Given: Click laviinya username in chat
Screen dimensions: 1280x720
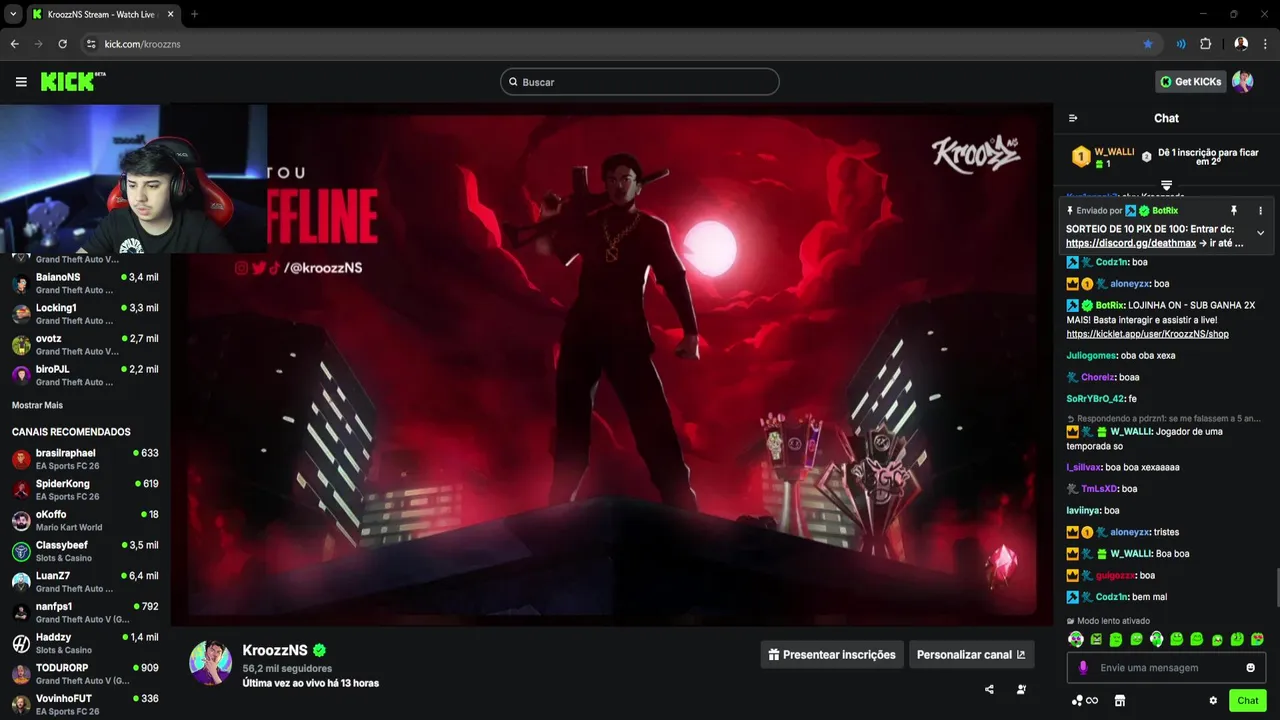Looking at the screenshot, I should point(1083,510).
